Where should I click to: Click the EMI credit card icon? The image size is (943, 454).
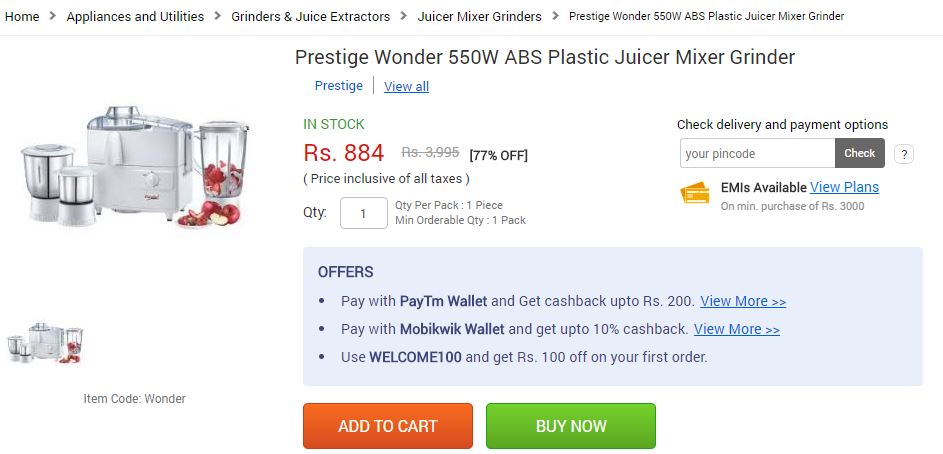tap(695, 193)
